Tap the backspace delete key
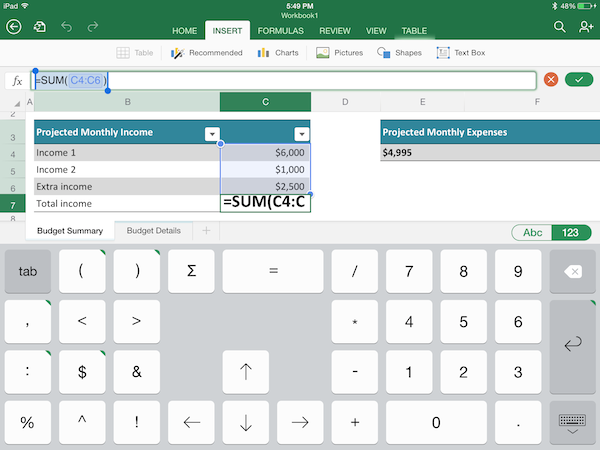600x450 pixels. coord(572,271)
